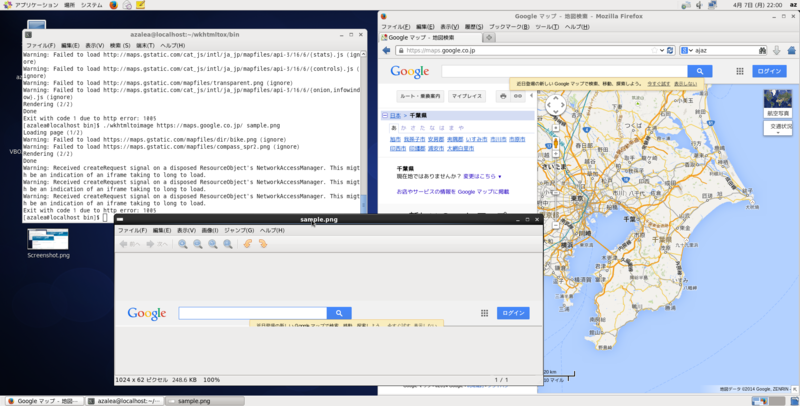The height and width of the screenshot is (406, 800).
Task: Click the next image arrow in image viewer
Action: point(157,244)
